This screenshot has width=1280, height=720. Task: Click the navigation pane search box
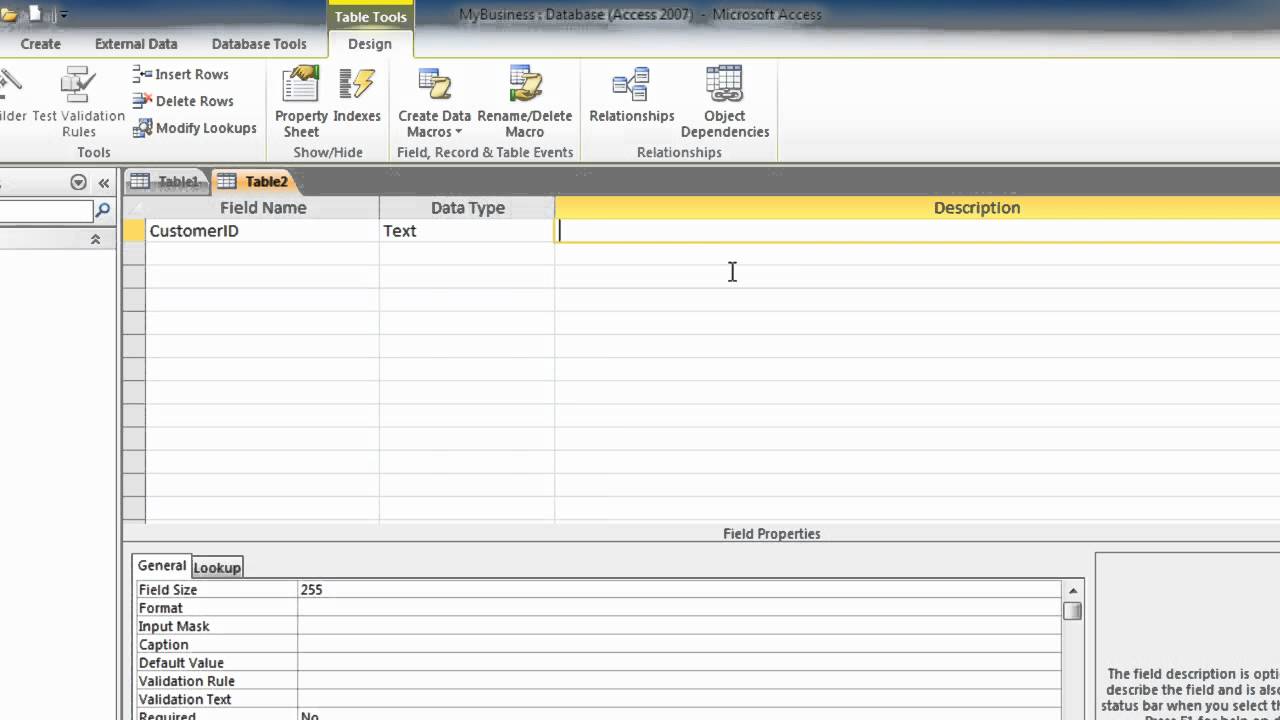46,211
